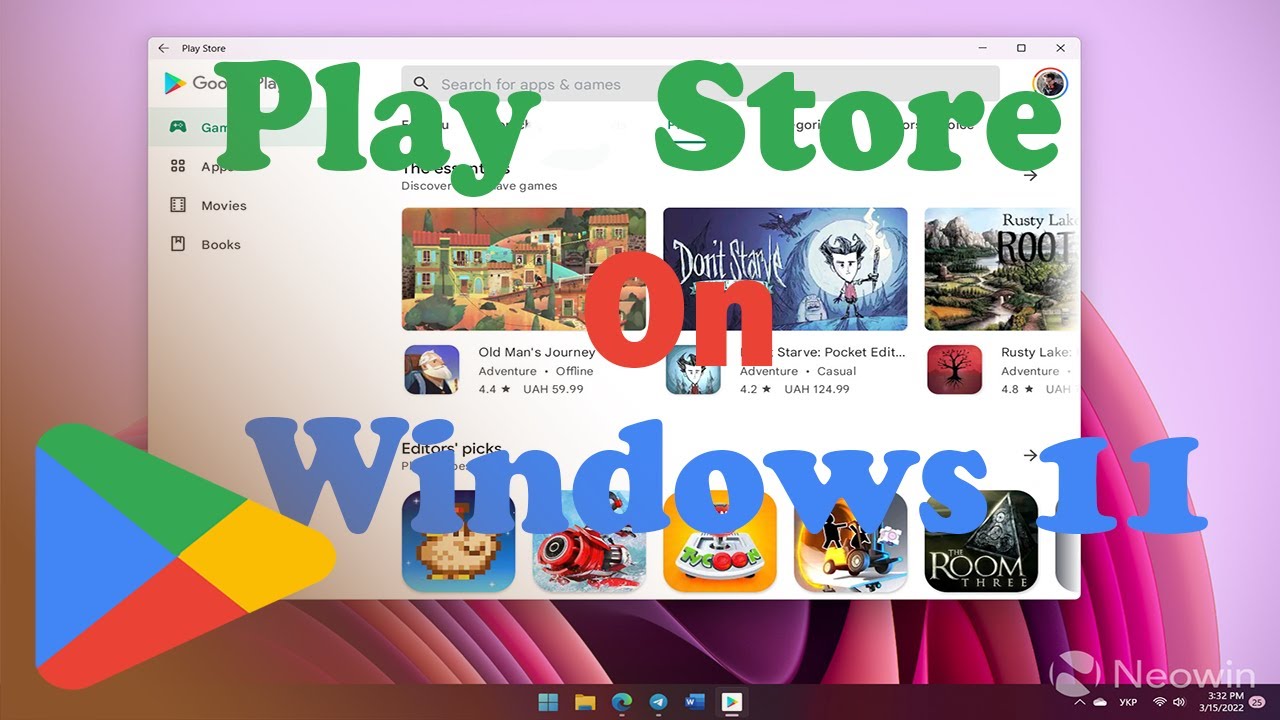Screen dimensions: 1280x720
Task: Open the volume speaker tray icon
Action: (1180, 702)
